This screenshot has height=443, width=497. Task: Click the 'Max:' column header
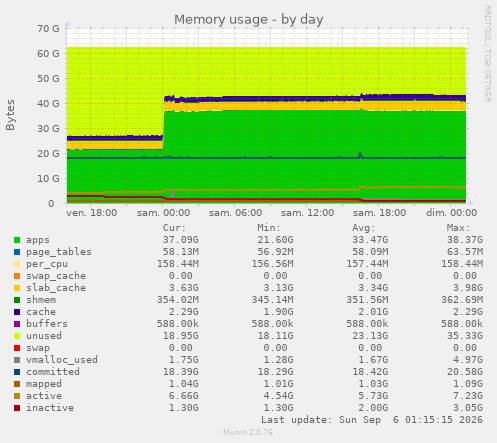pos(458,228)
